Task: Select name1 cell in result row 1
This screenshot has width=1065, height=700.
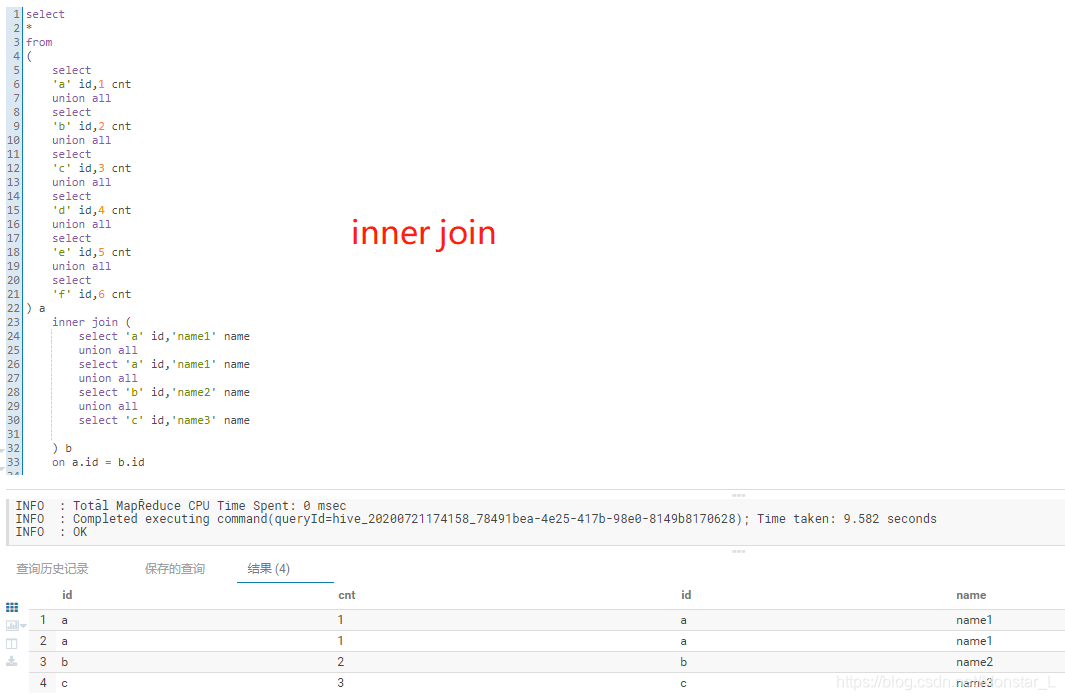Action: (x=974, y=620)
